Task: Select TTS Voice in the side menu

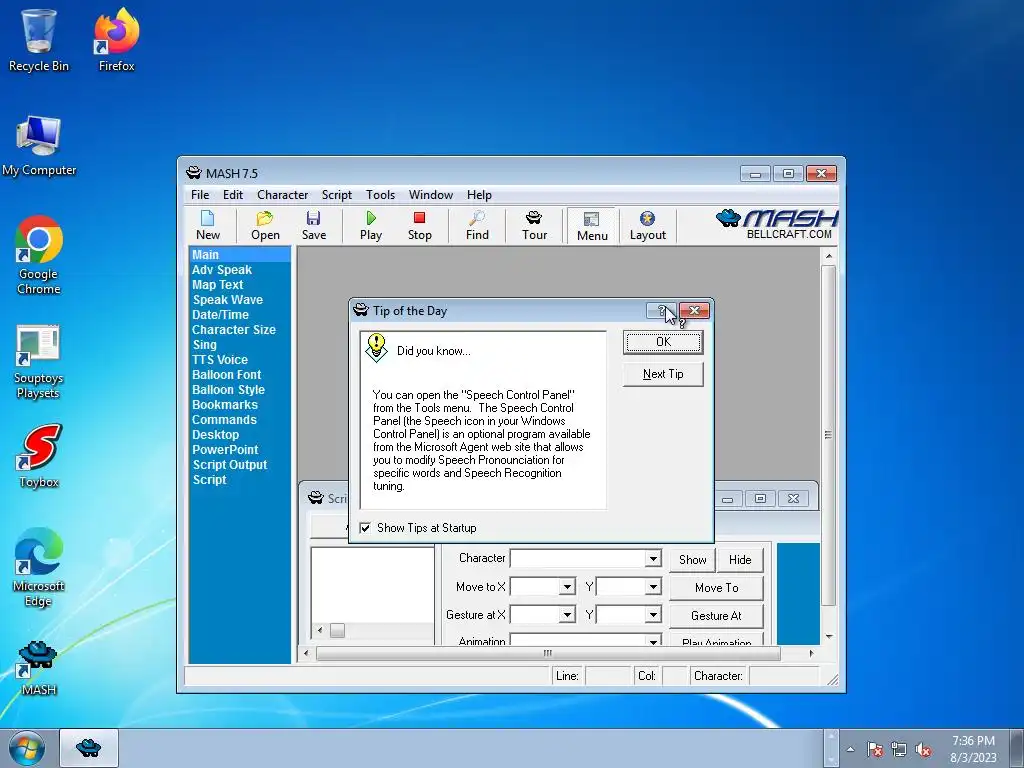Action: [x=219, y=360]
